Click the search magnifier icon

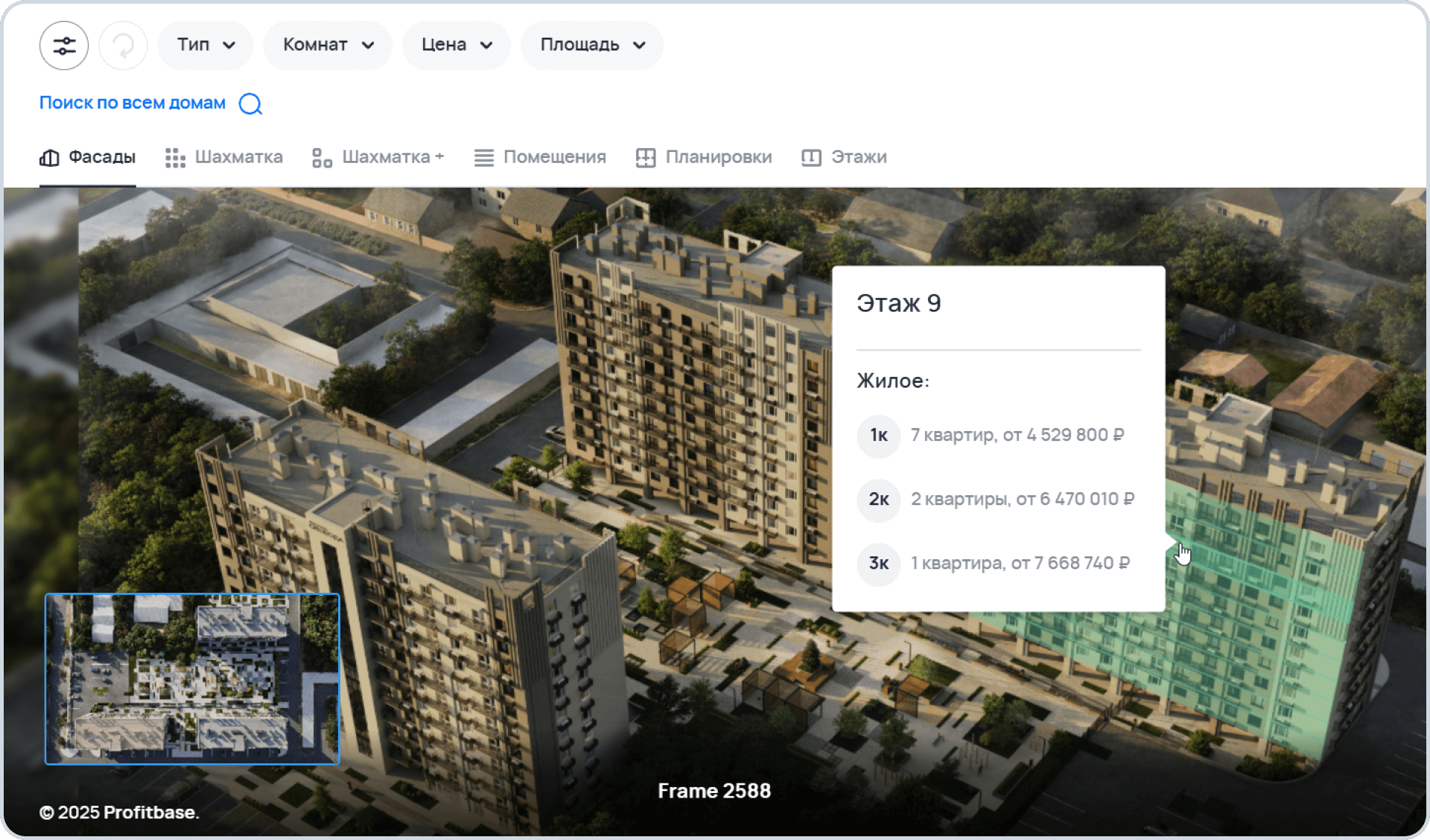(250, 104)
